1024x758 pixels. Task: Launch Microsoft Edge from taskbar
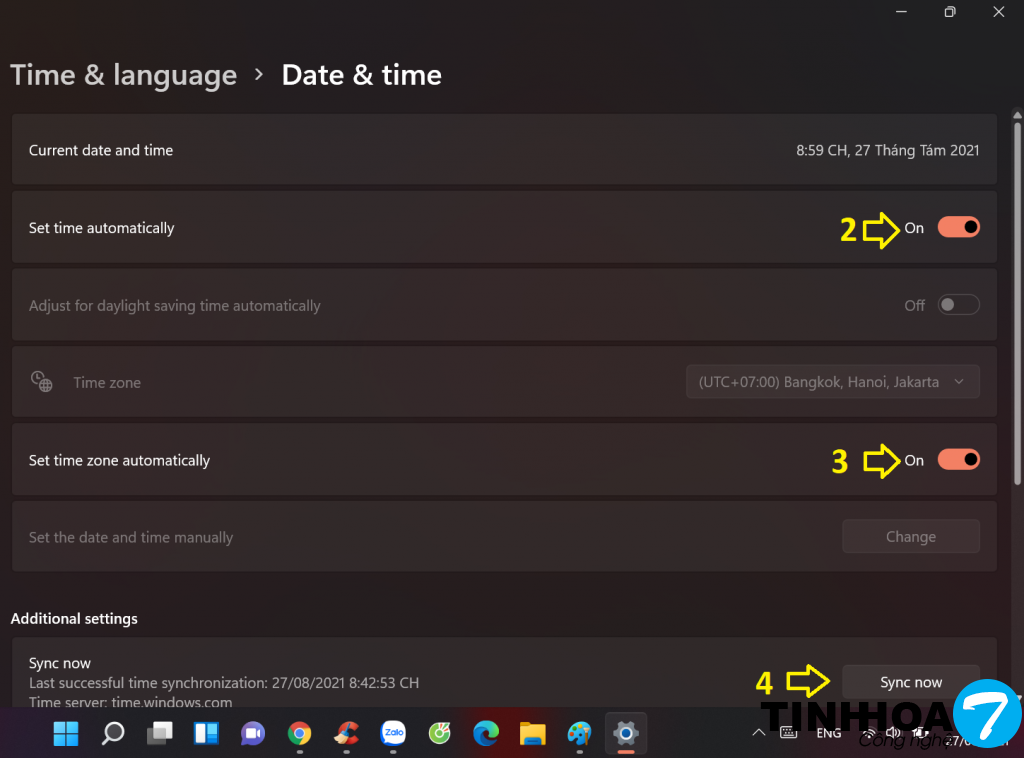point(486,734)
